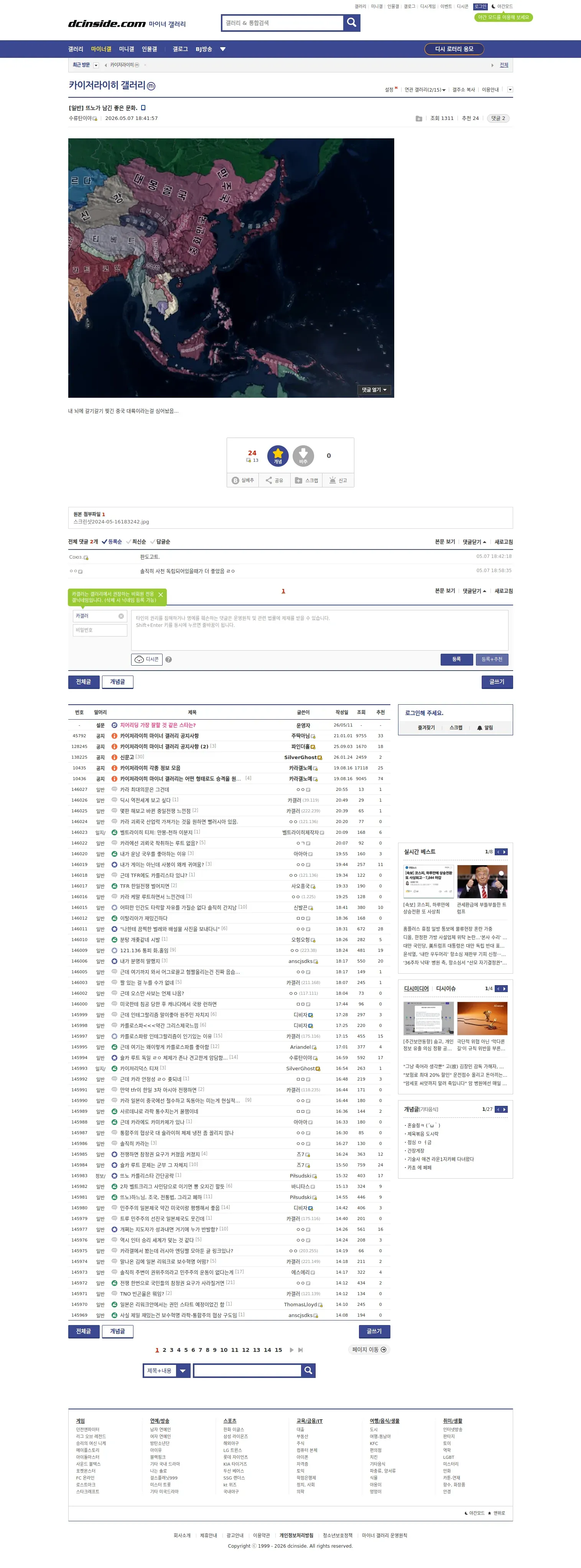Image resolution: width=581 pixels, height=1568 pixels.
Task: Click the 갤러리 & 통합검색 search field
Action: pyautogui.click(x=283, y=23)
